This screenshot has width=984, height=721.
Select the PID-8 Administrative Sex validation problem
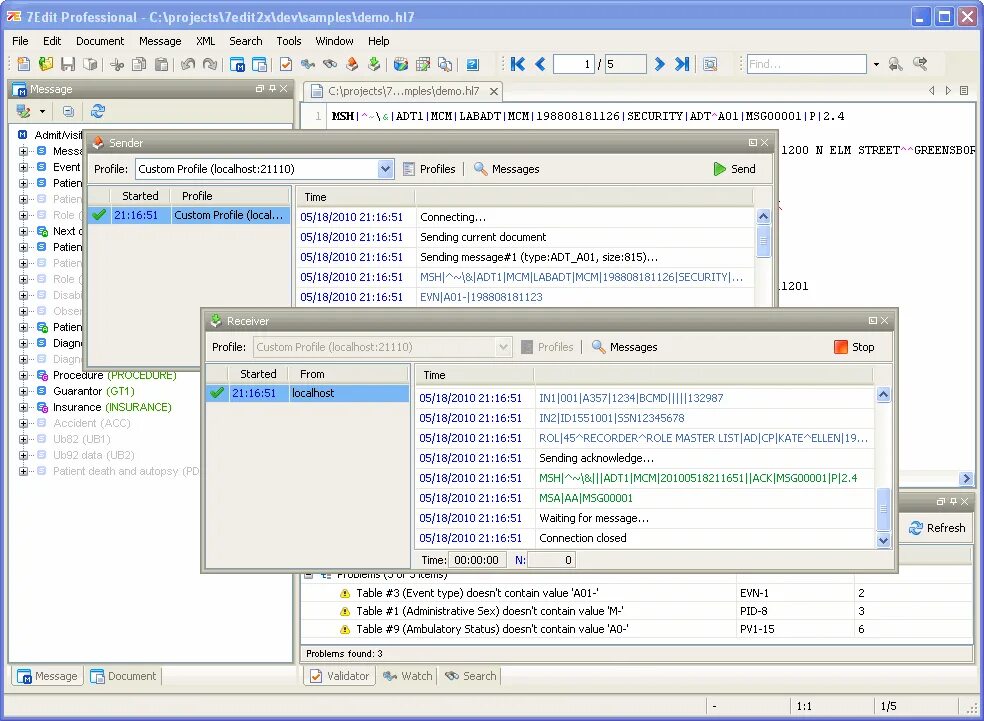click(636, 611)
